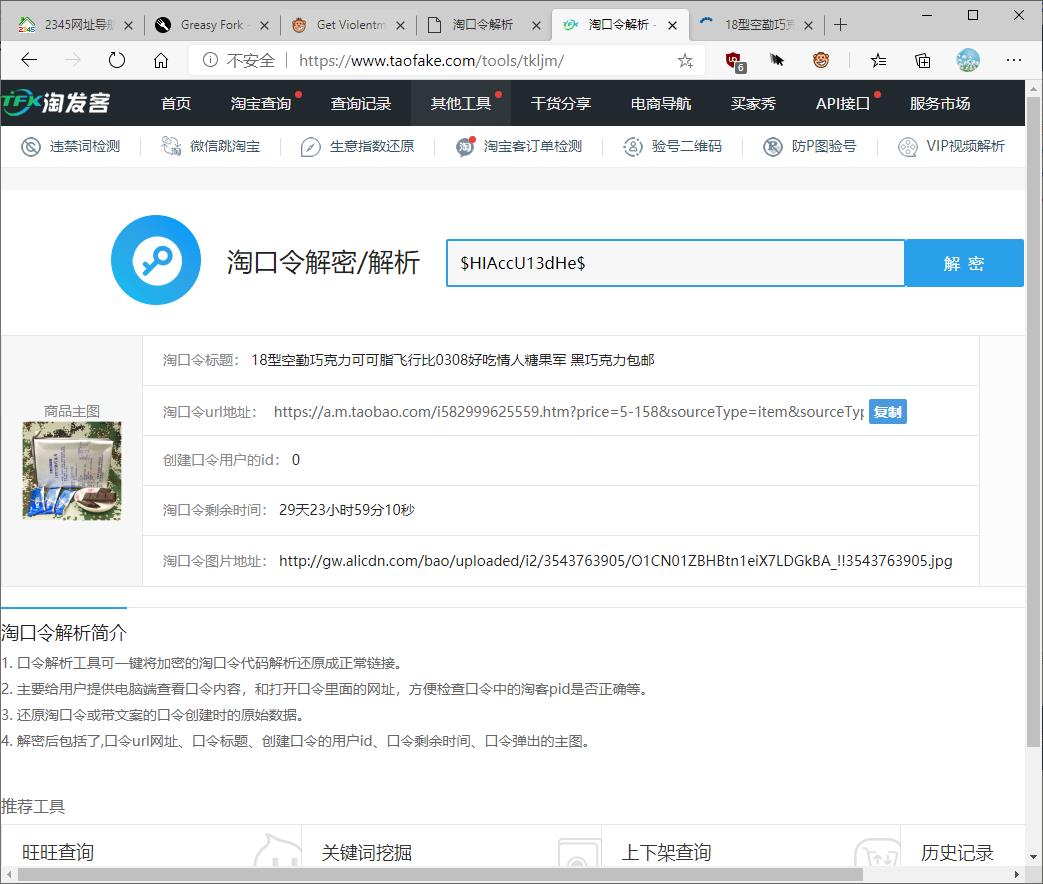Open a new tab with plus icon
The width and height of the screenshot is (1043, 884).
840,25
